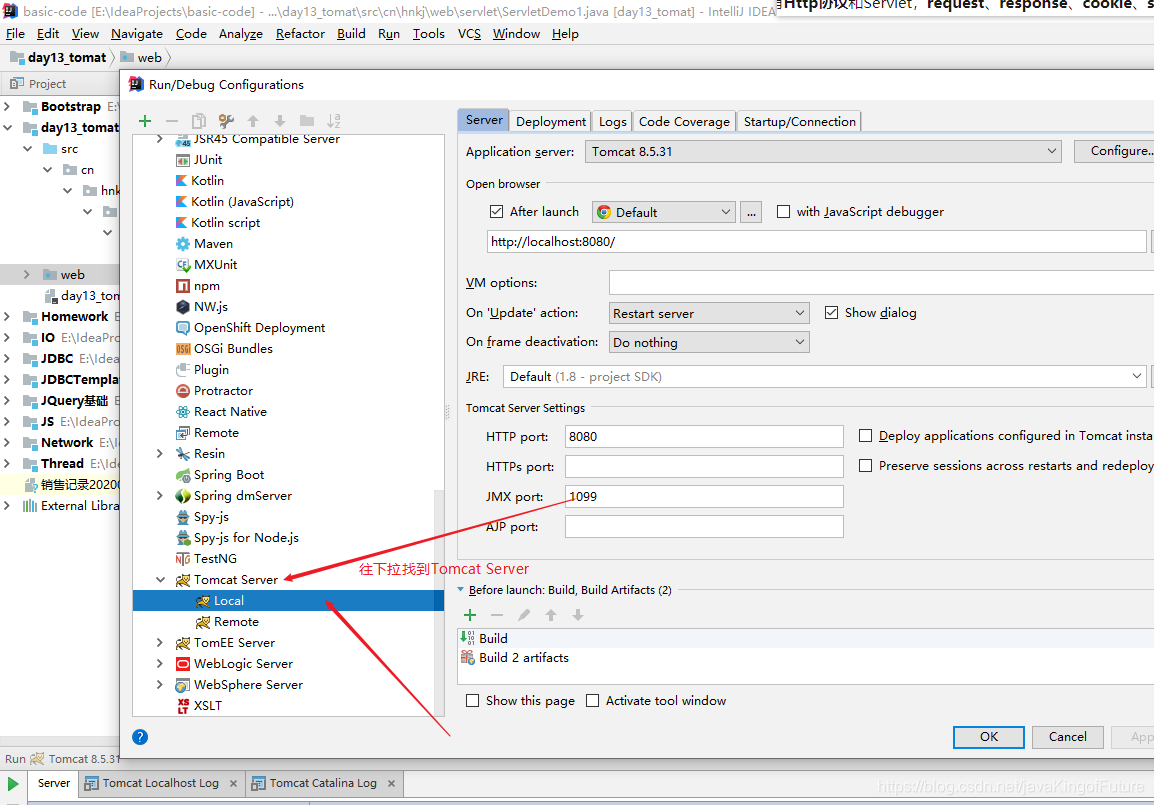Open Application server Tomcat 8.5.31 dropdown

[x=823, y=152]
